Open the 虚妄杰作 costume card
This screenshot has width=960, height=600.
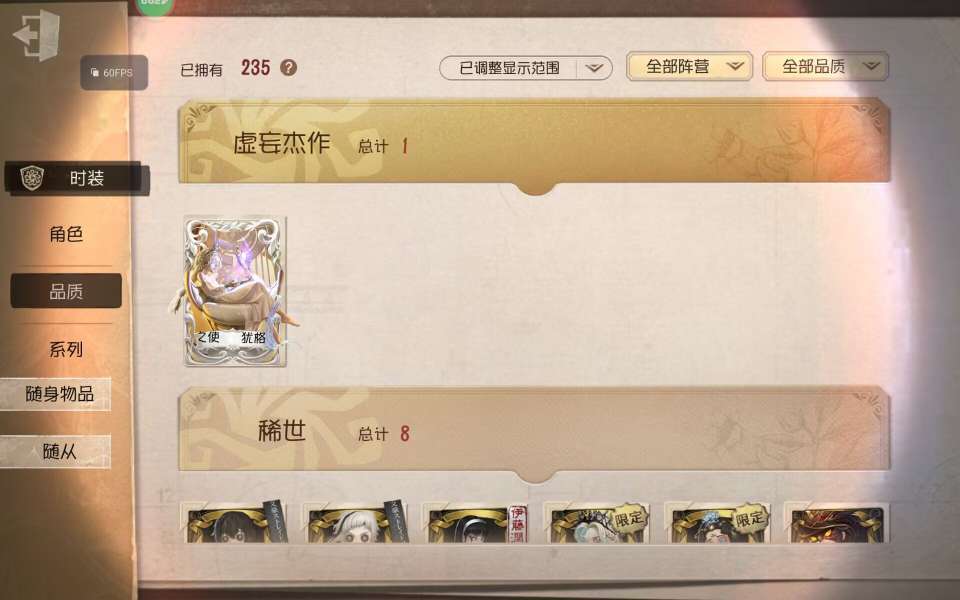[x=235, y=291]
